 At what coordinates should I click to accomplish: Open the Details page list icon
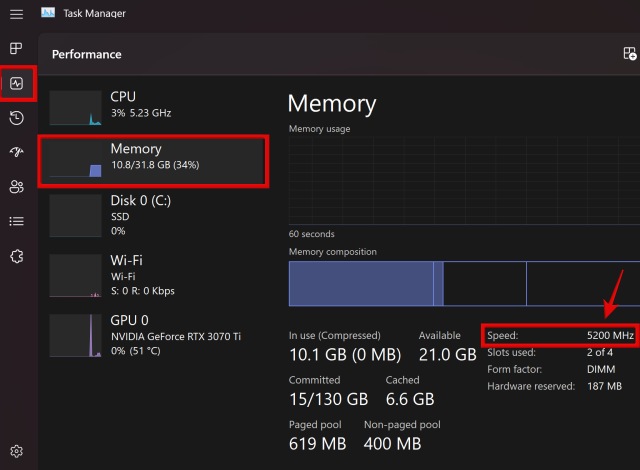16,221
